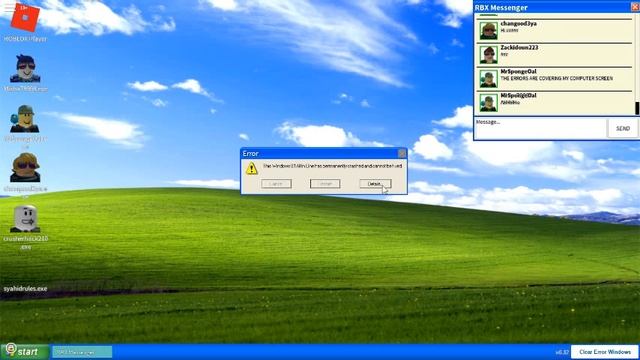
Task: Open the ROBLOX Player desktop icon
Action: (x=25, y=18)
